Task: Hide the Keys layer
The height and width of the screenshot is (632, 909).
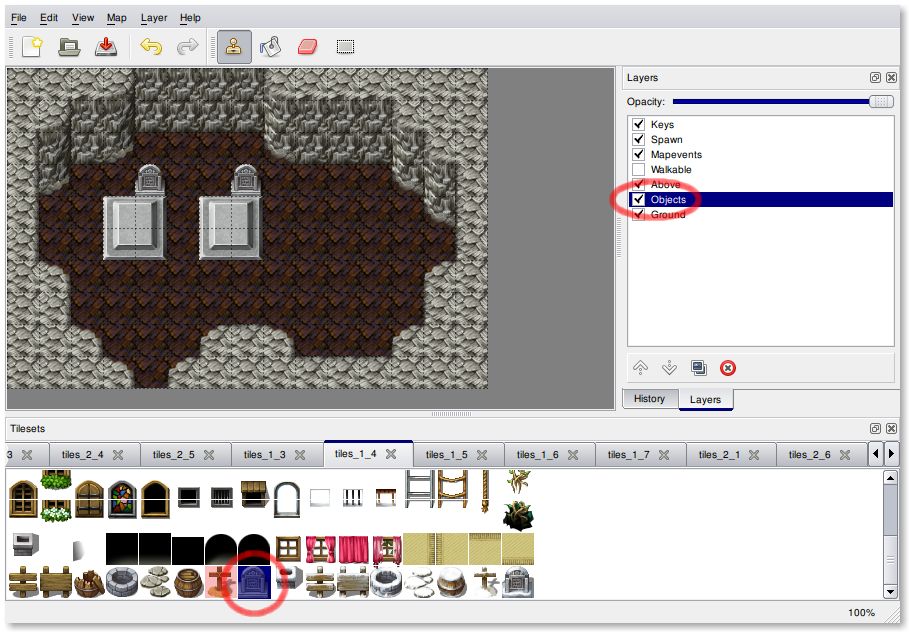Action: point(638,125)
